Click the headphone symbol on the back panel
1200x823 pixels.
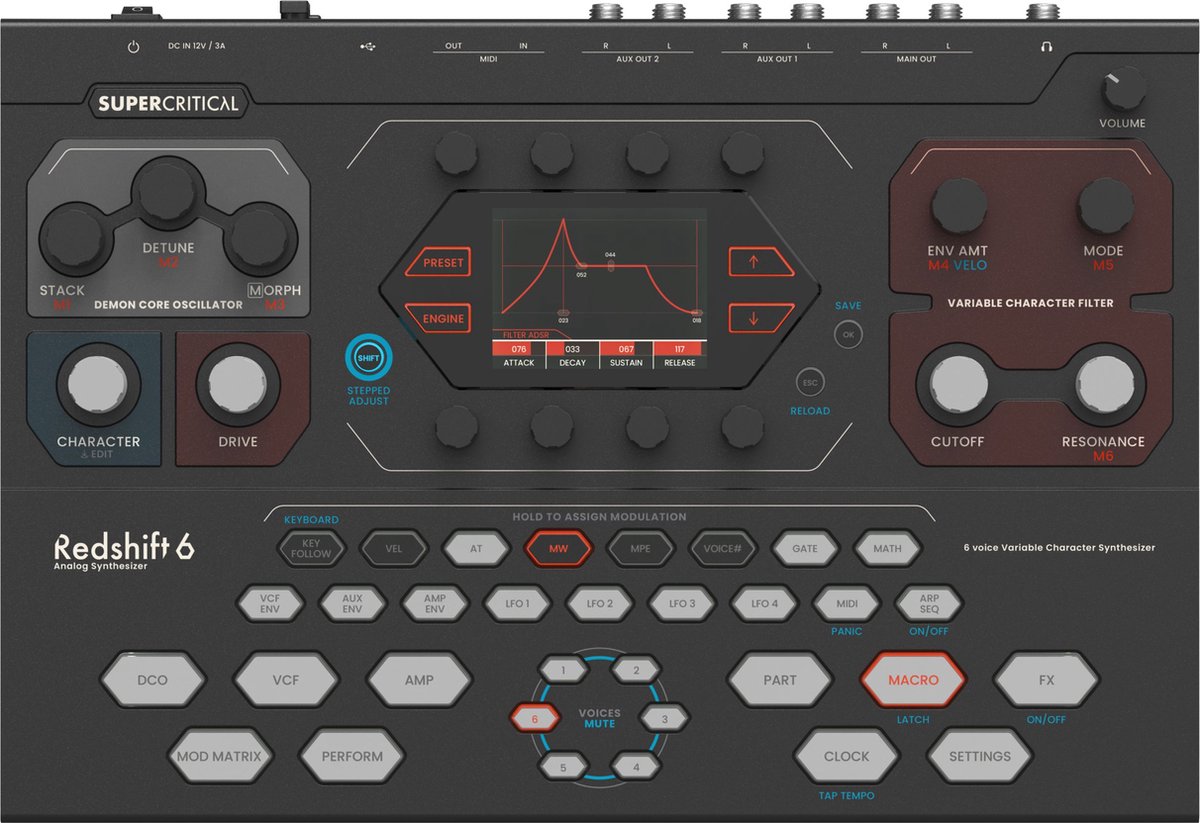click(1047, 47)
